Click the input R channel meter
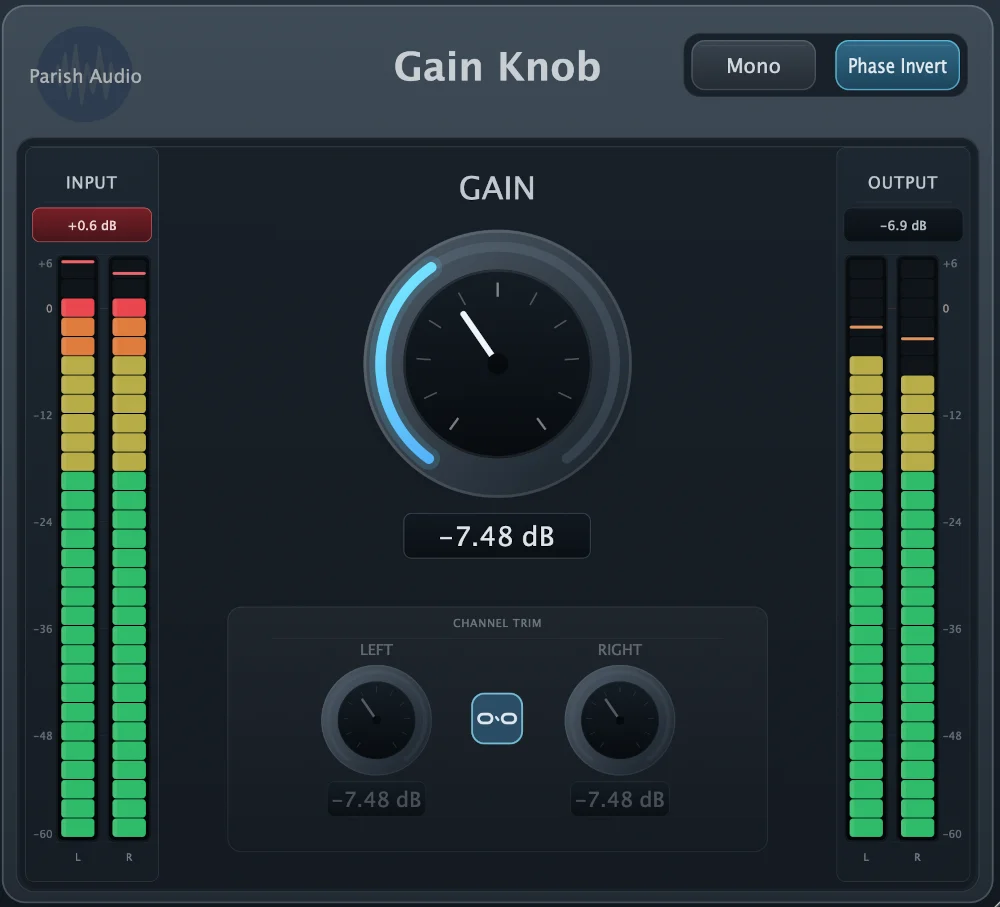Viewport: 1000px width, 907px height. tap(129, 549)
